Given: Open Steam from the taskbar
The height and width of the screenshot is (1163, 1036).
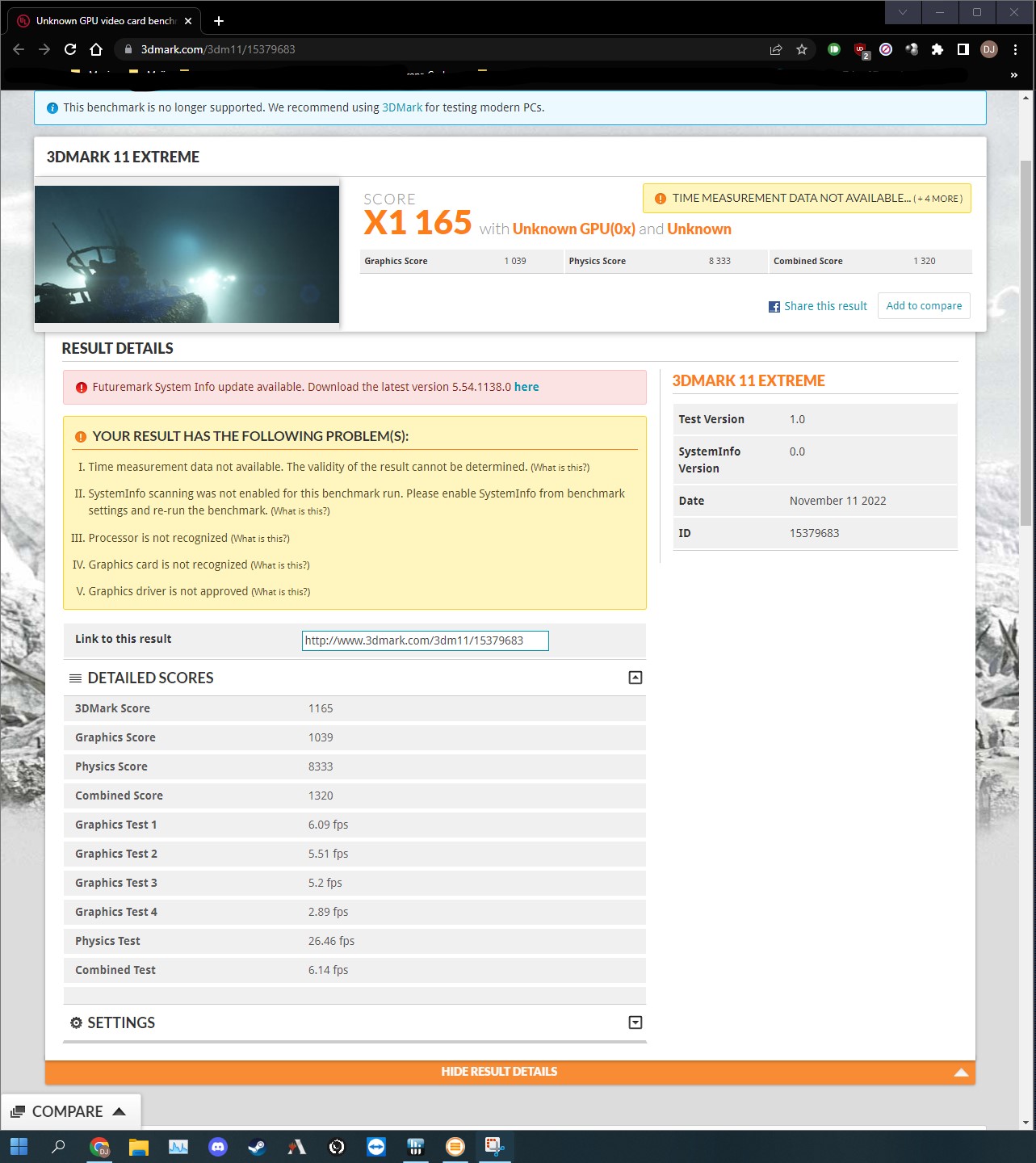Looking at the screenshot, I should [258, 1147].
